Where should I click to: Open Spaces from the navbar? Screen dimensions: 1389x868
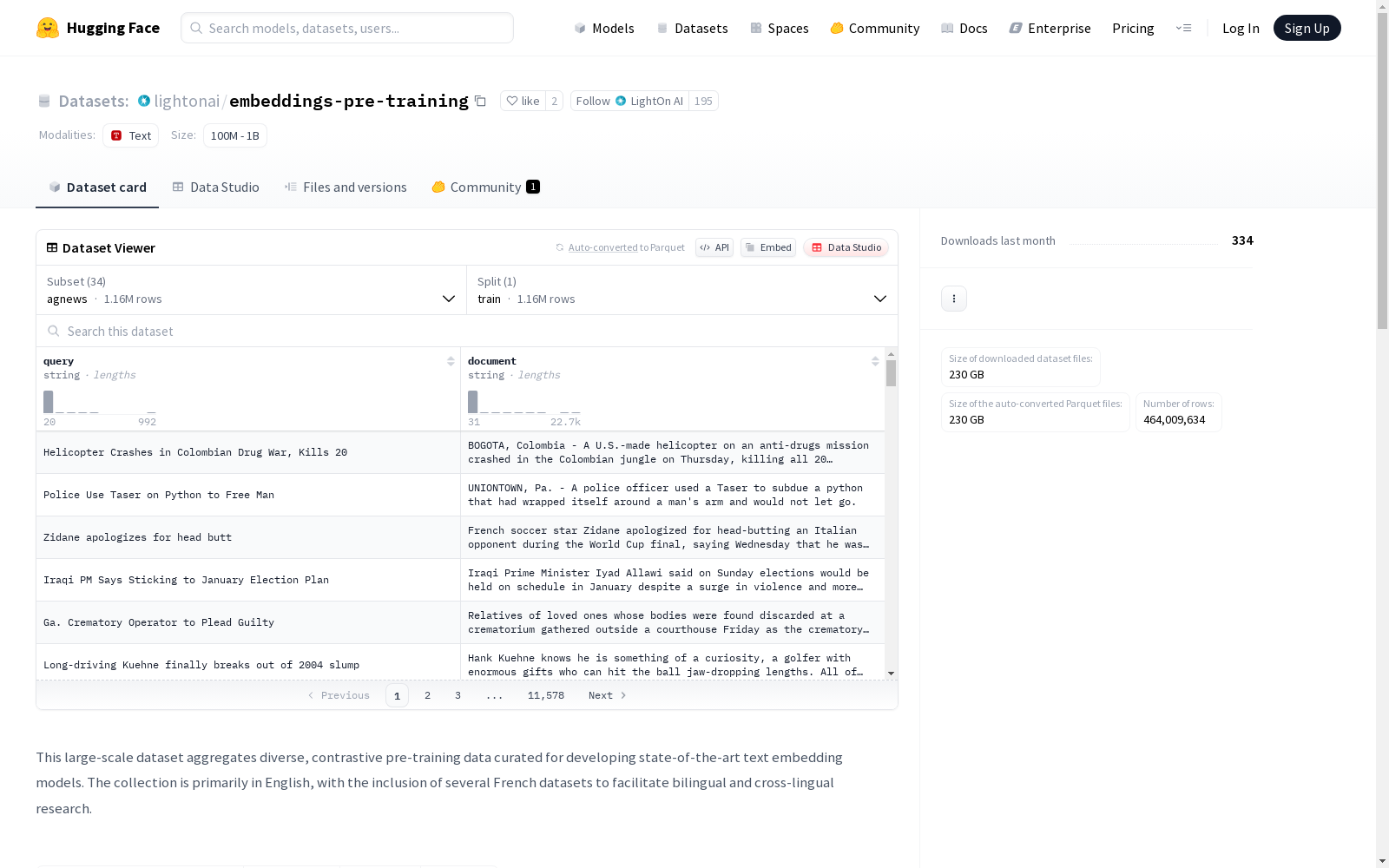[780, 28]
